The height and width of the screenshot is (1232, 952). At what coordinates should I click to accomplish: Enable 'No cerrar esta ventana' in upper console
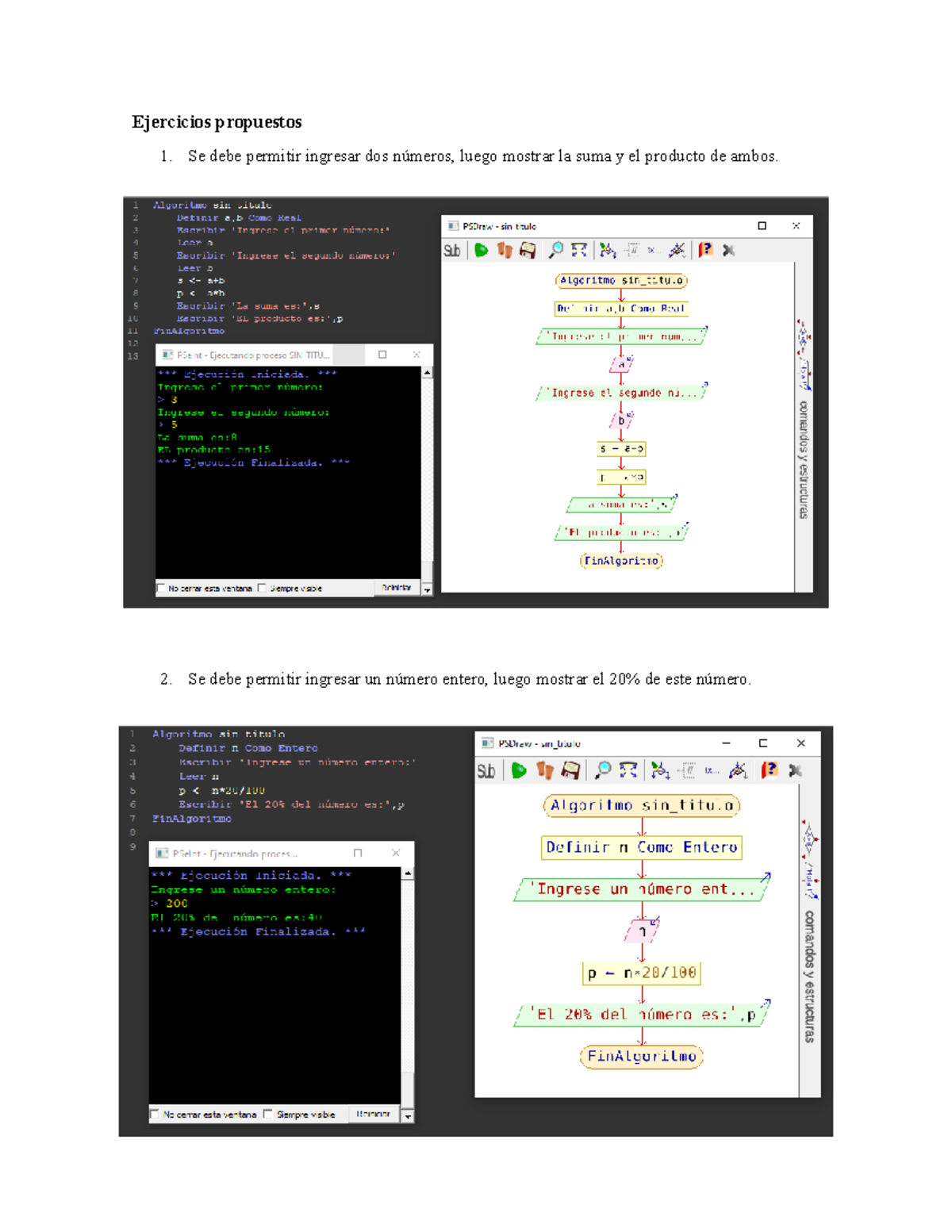click(162, 589)
